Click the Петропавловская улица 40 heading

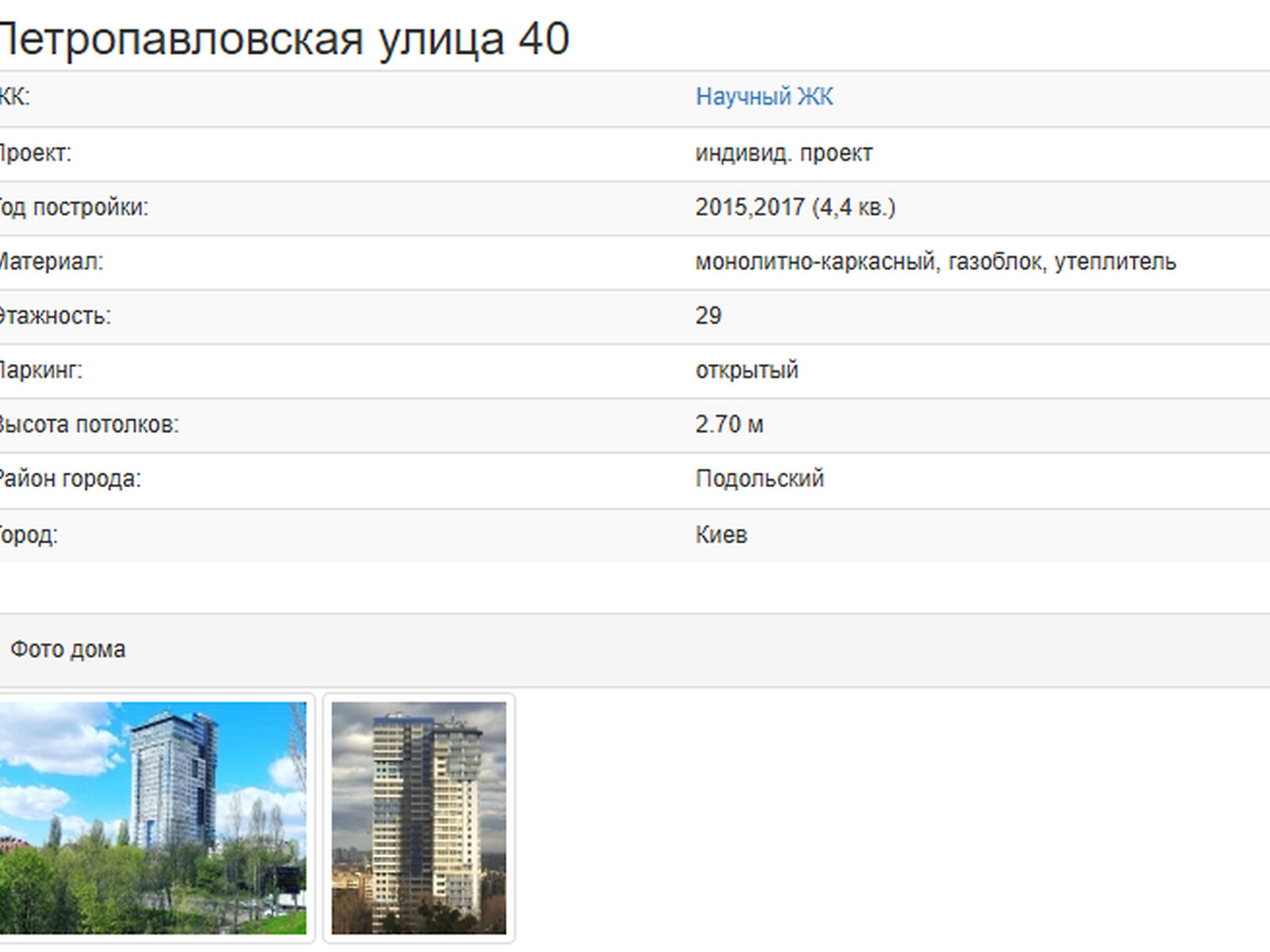click(284, 38)
